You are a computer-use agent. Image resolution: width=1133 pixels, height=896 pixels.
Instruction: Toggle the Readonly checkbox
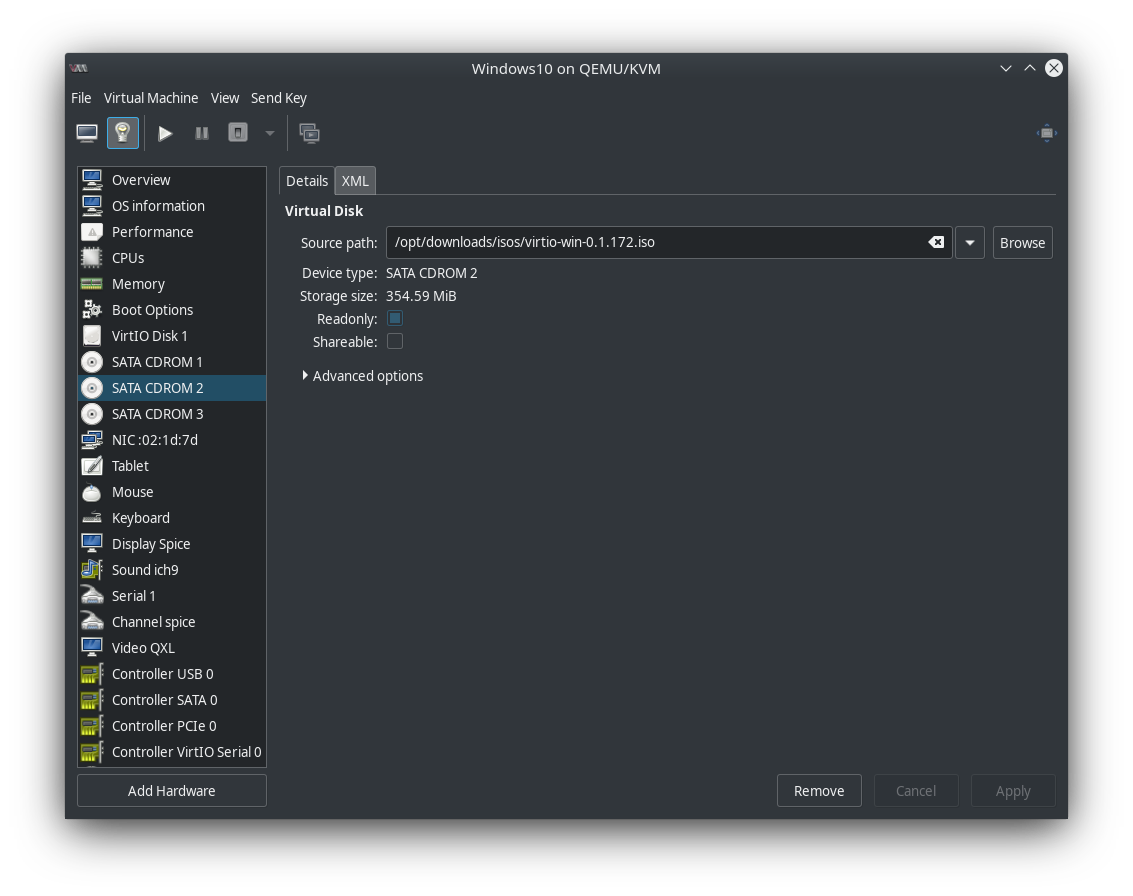click(395, 318)
